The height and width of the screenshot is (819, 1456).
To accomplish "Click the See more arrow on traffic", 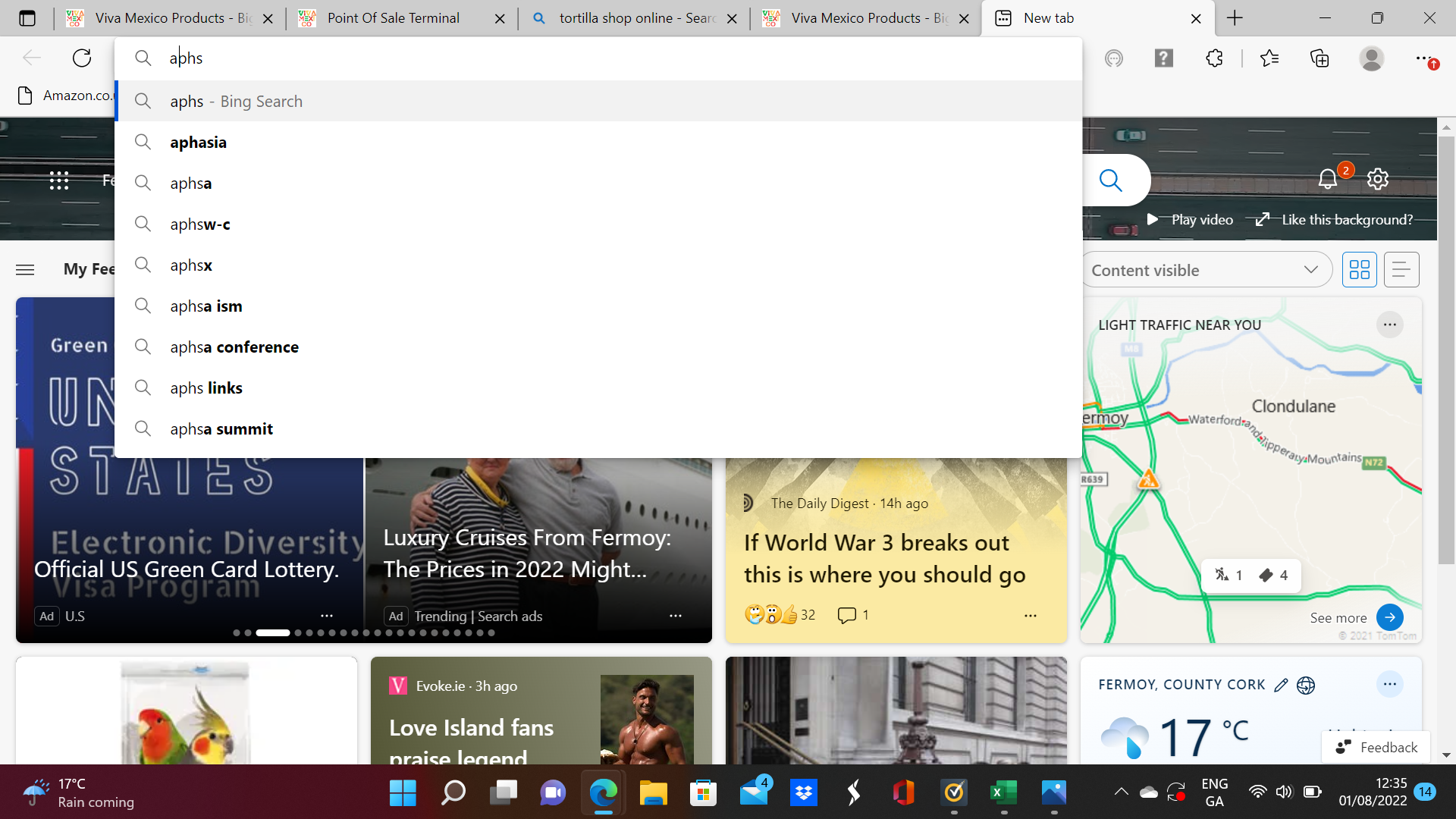I will (x=1389, y=617).
